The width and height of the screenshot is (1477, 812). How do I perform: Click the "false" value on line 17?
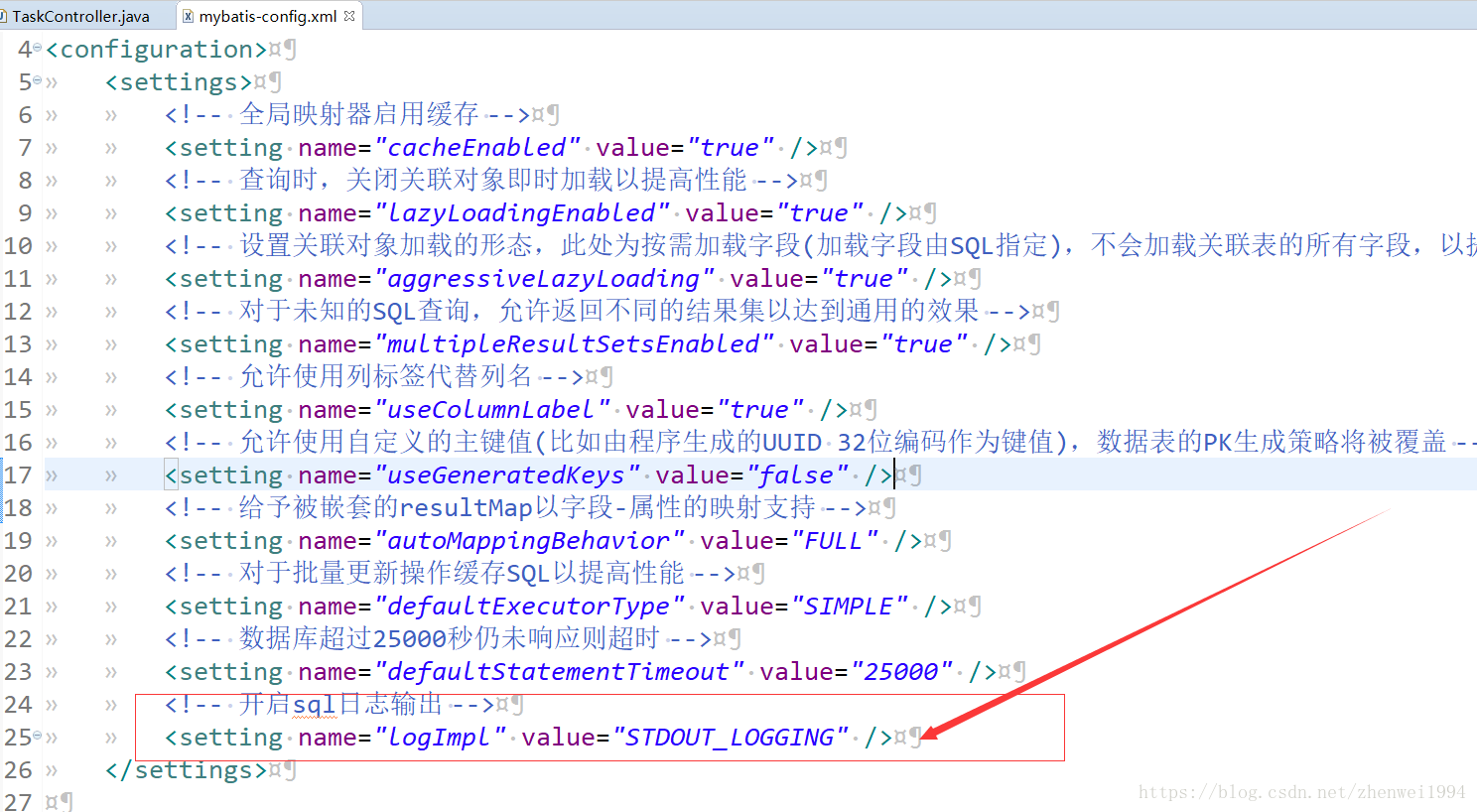(x=797, y=474)
